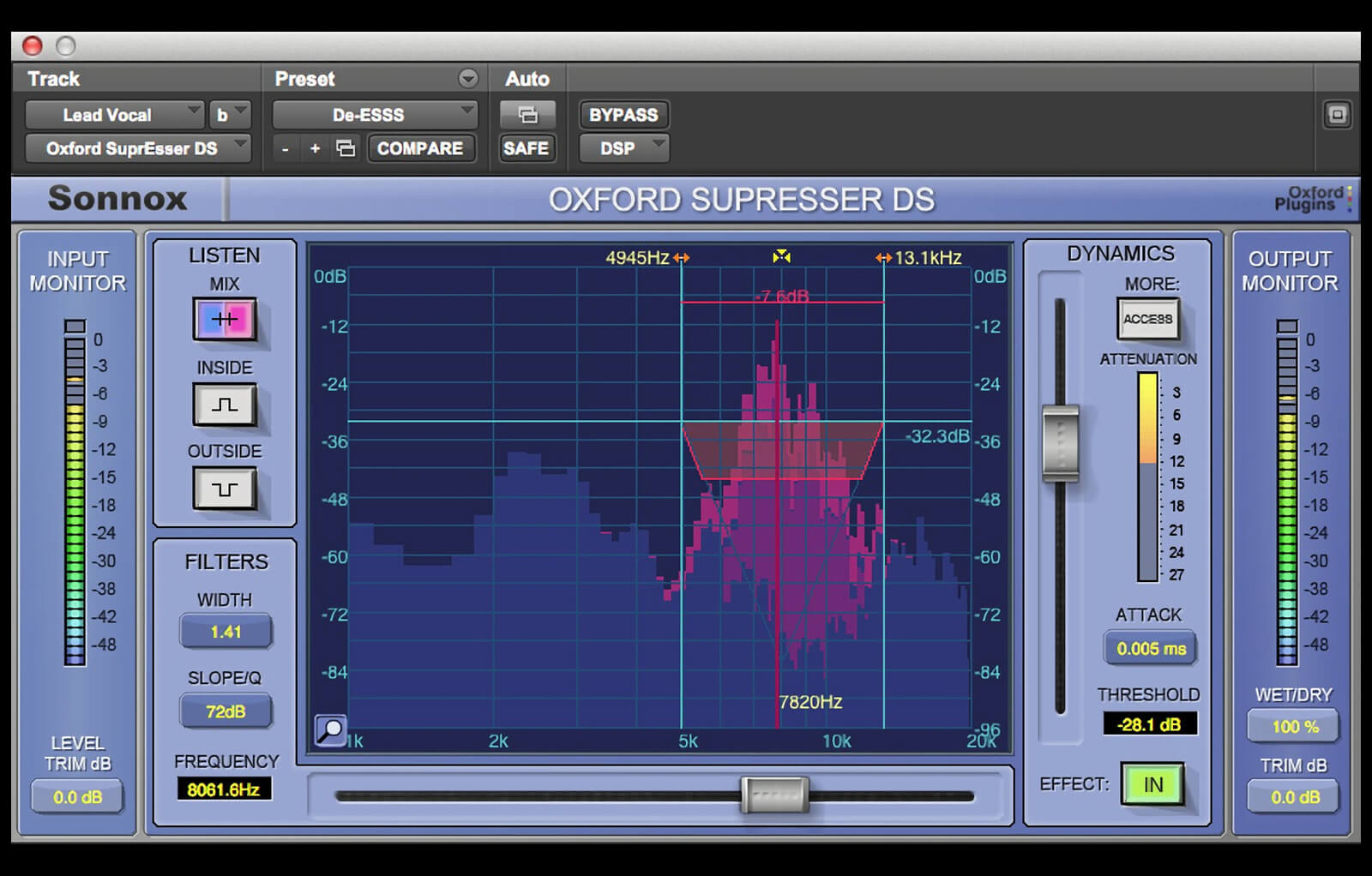This screenshot has width=1372, height=876.
Task: Click the red close window button
Action: coord(33,45)
